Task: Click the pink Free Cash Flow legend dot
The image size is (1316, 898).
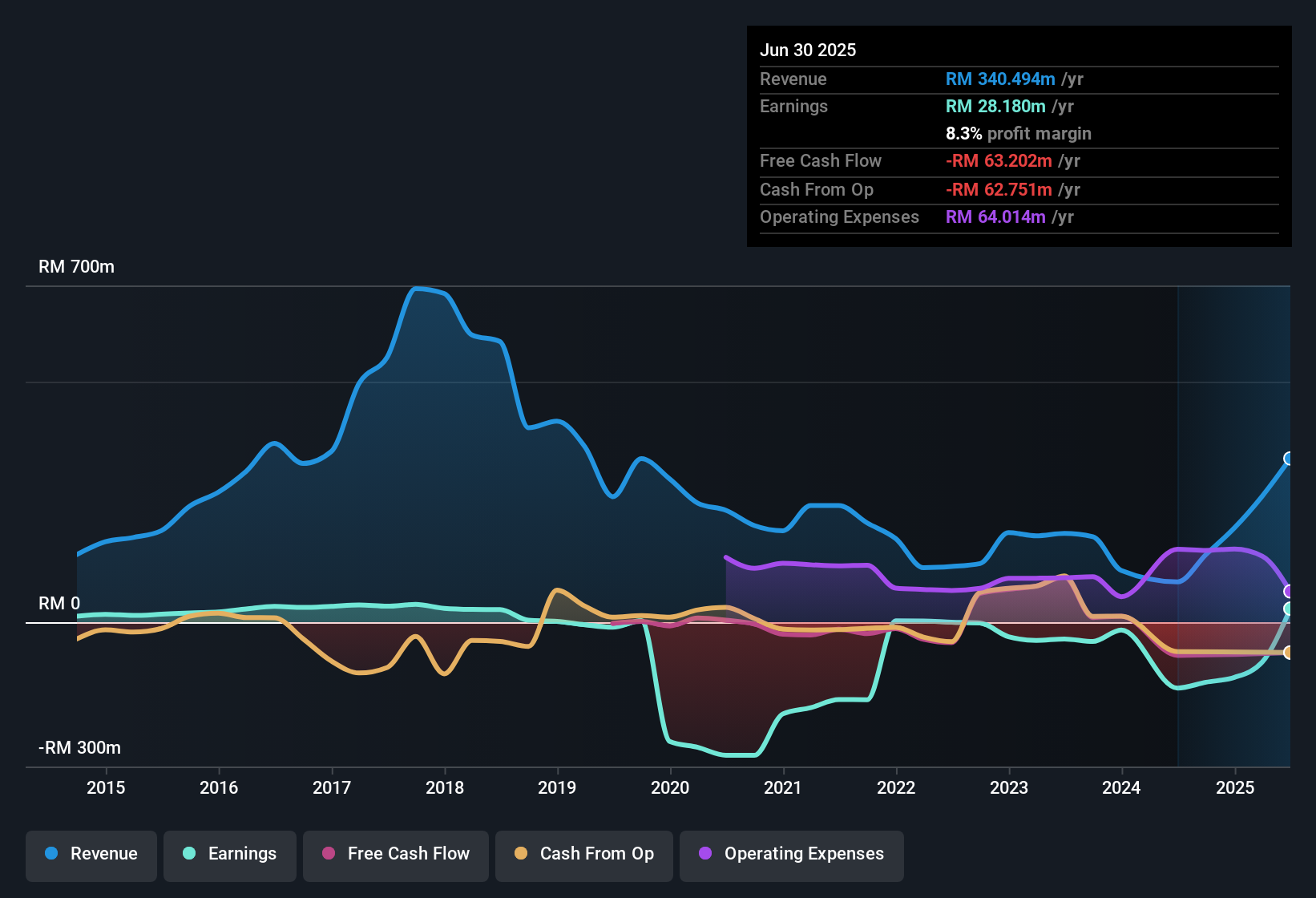Action: click(329, 855)
